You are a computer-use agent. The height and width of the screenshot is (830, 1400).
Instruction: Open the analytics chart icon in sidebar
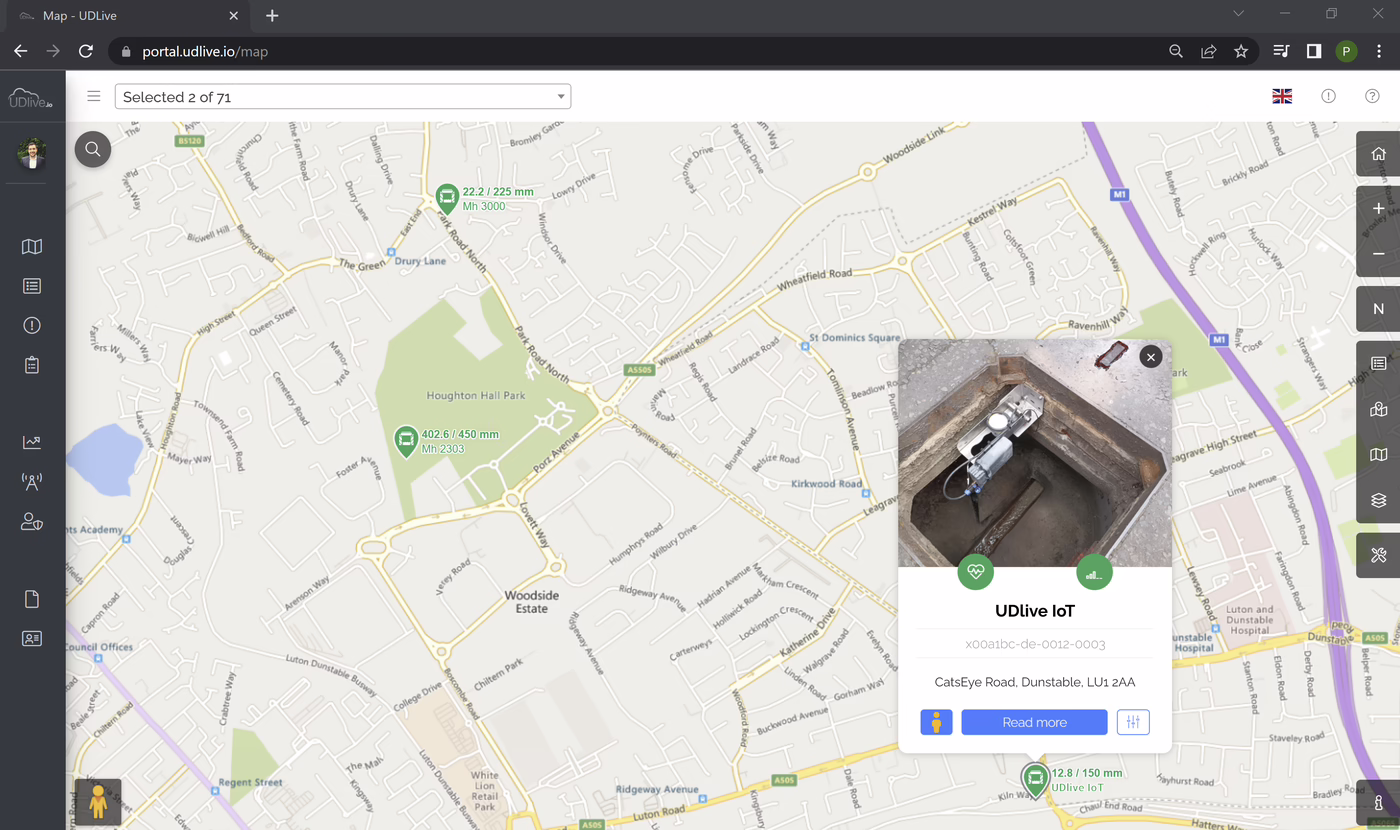pos(32,442)
